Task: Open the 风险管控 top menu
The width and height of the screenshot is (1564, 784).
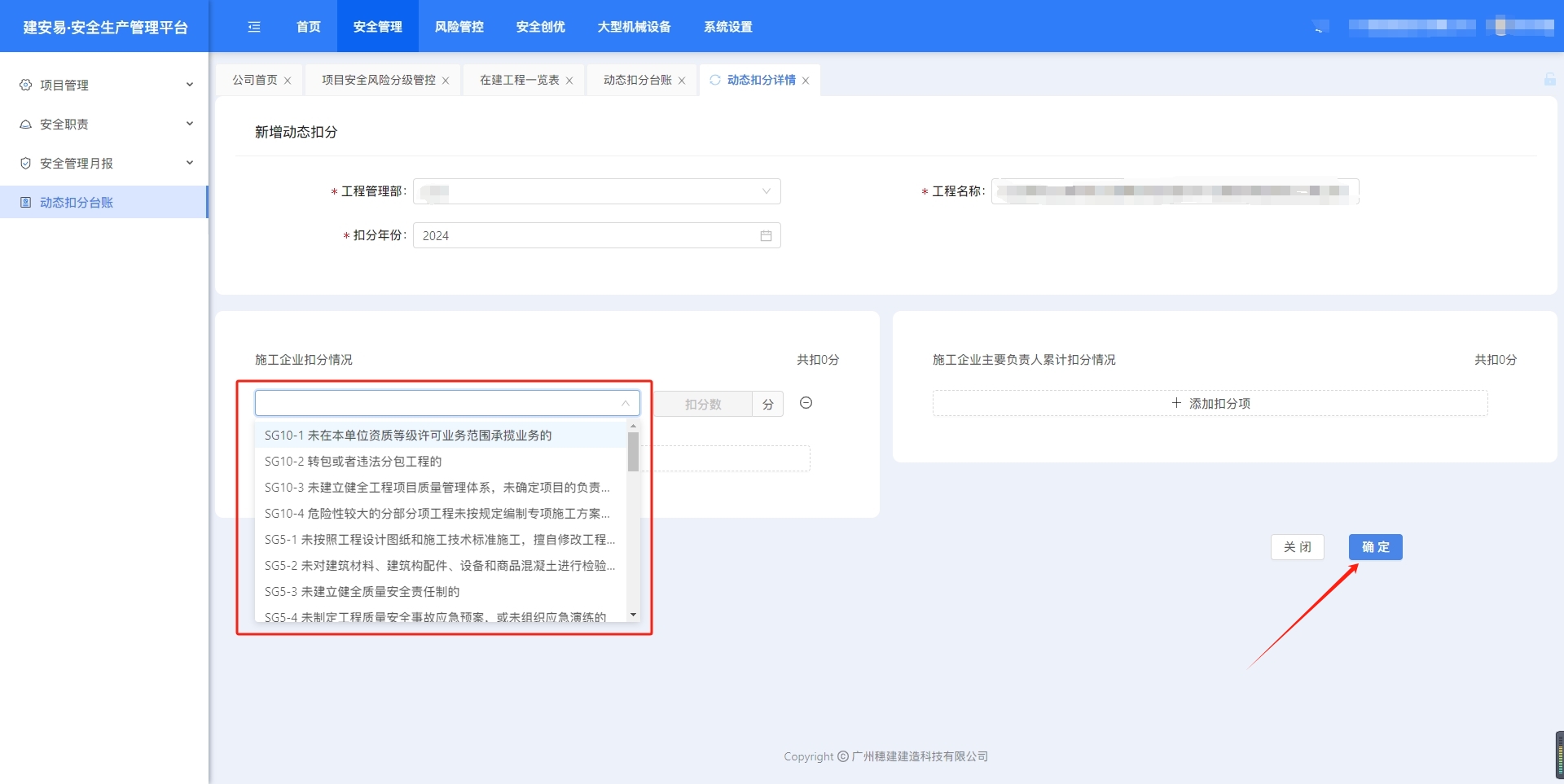Action: coord(459,27)
